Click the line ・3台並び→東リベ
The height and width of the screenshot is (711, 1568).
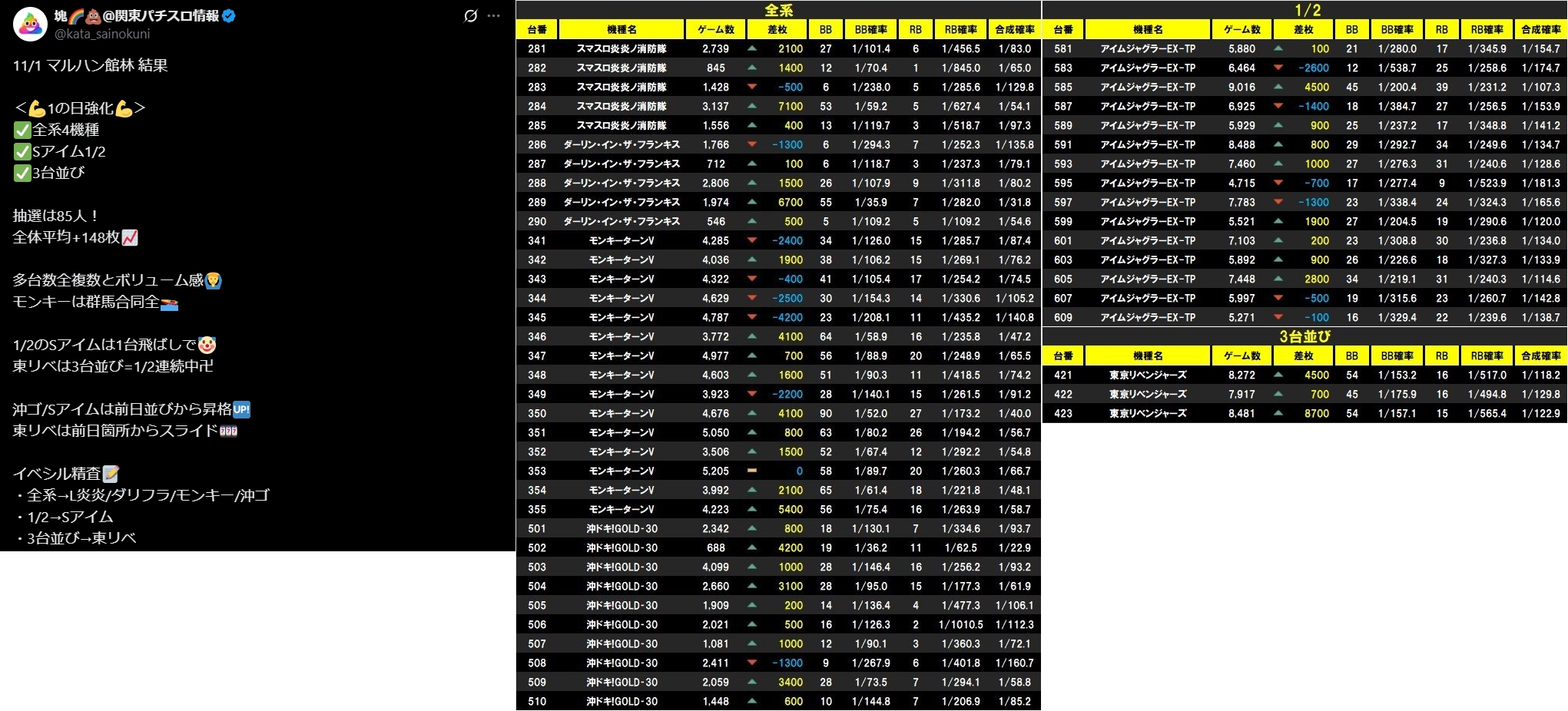(x=75, y=538)
